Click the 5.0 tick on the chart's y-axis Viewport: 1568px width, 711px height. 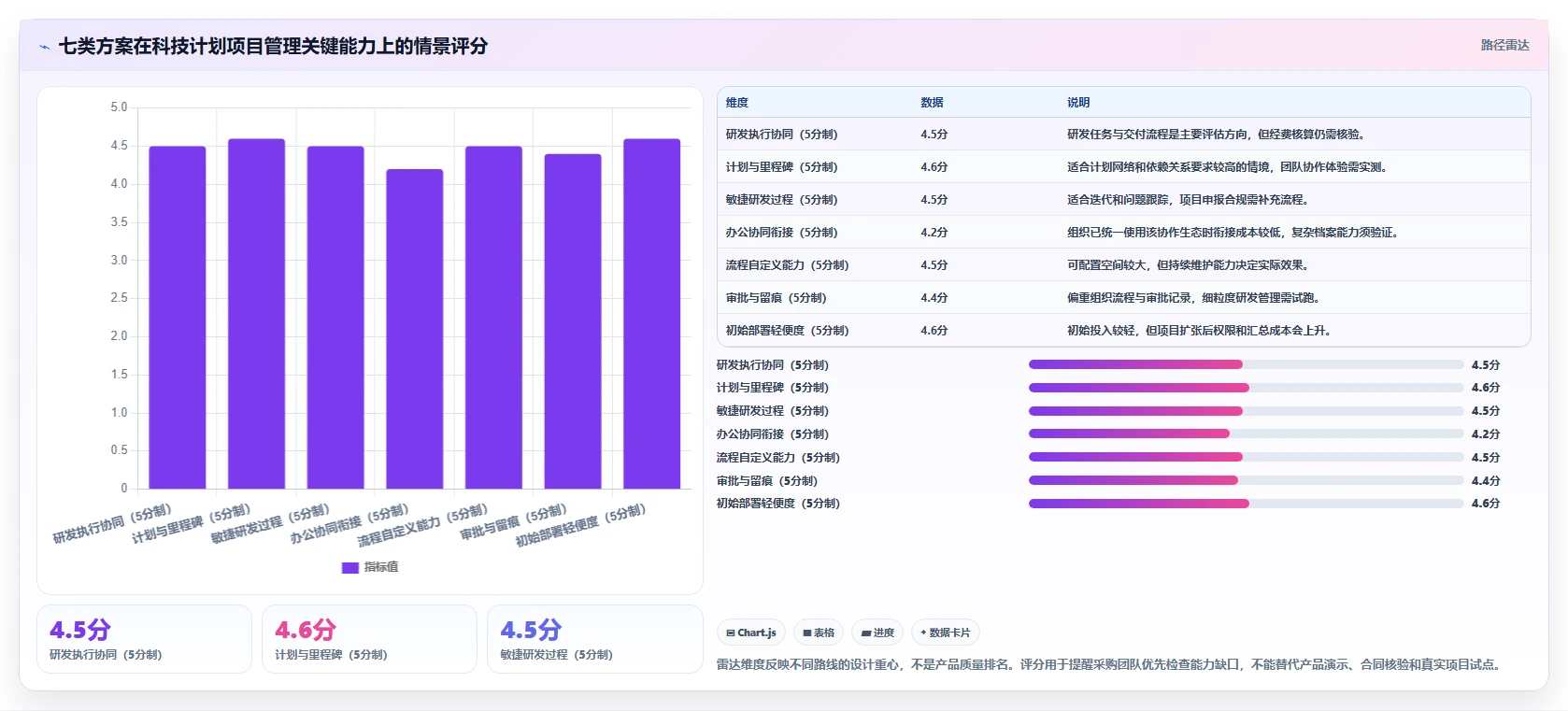(119, 107)
